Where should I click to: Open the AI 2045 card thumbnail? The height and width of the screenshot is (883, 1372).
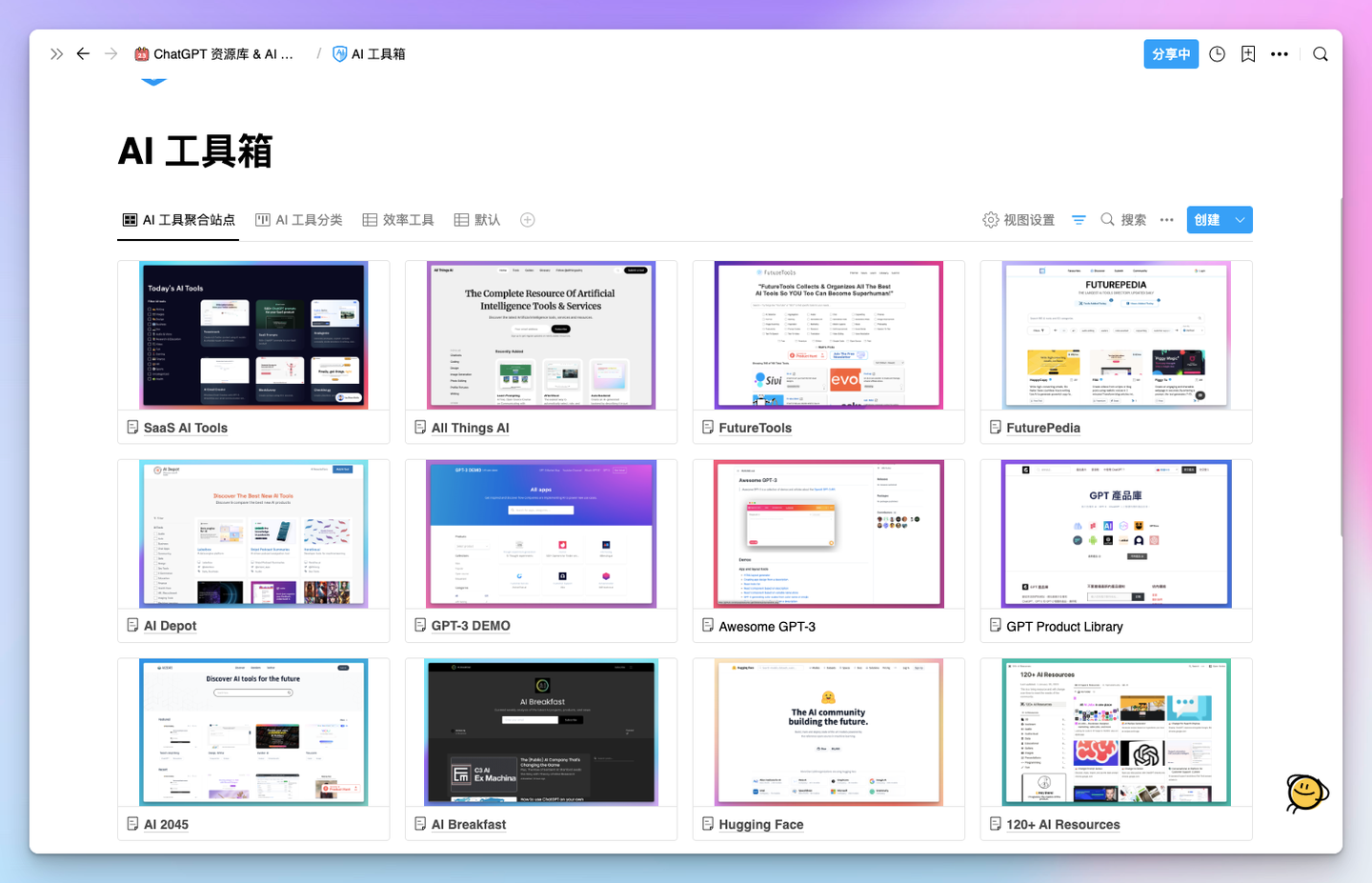pyautogui.click(x=253, y=732)
